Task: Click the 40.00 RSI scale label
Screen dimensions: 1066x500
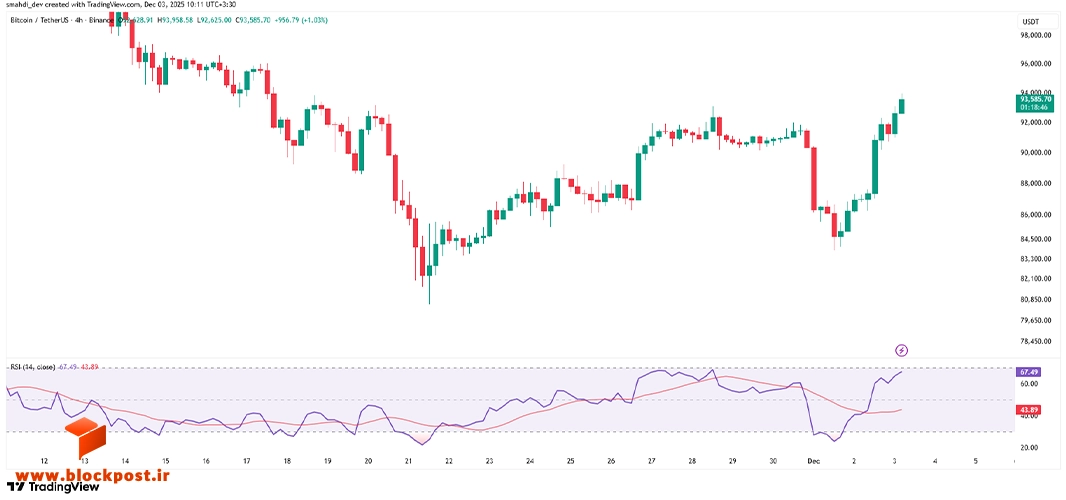Action: (1029, 416)
